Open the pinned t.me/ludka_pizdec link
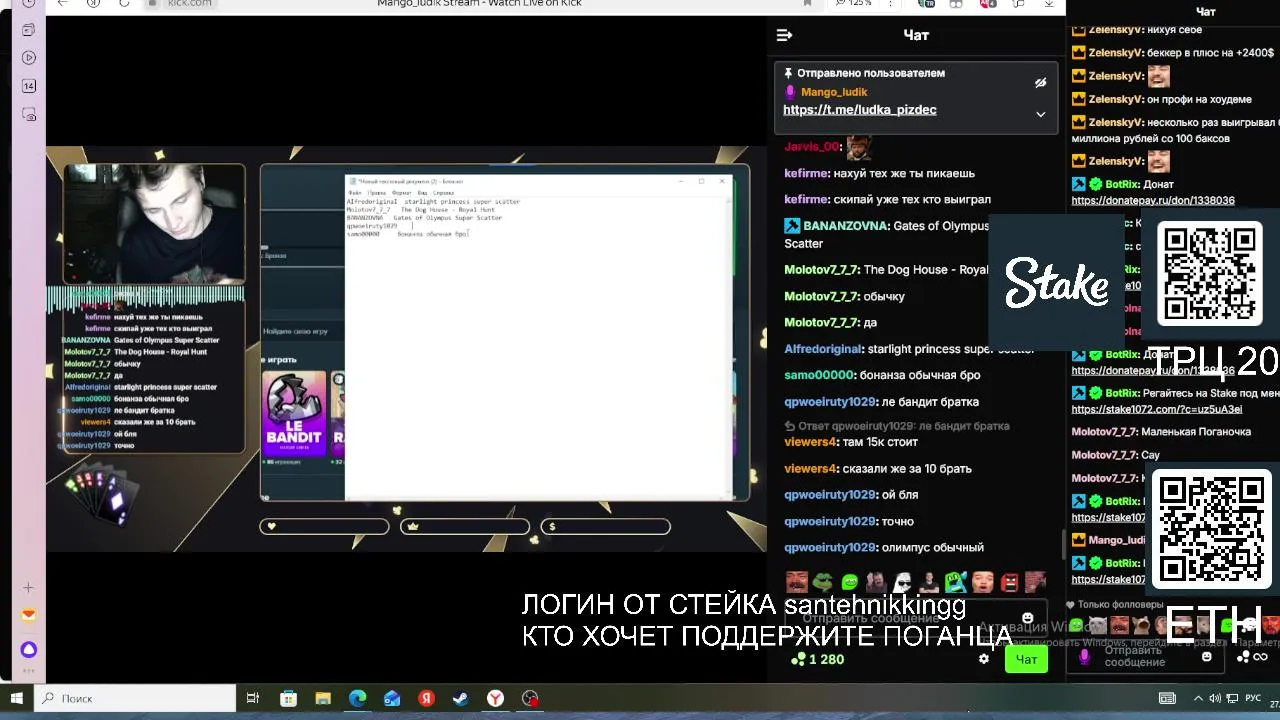The height and width of the screenshot is (720, 1280). (860, 110)
